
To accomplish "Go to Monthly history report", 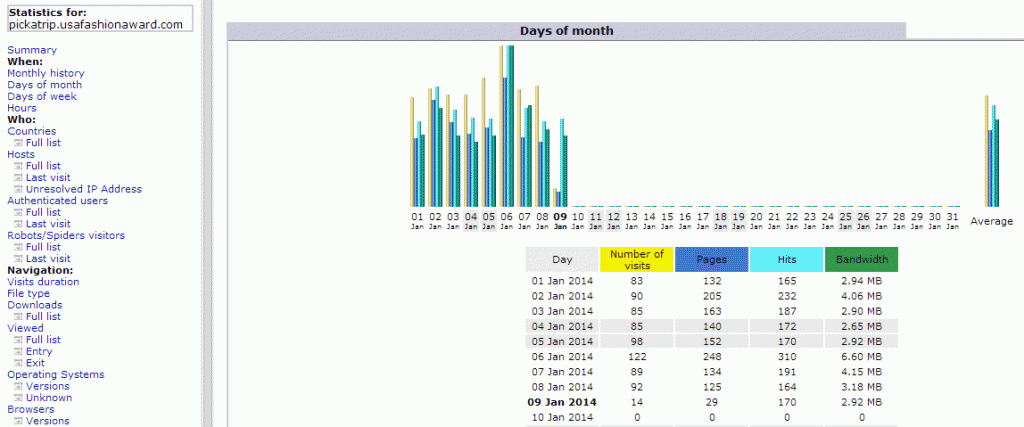I will (x=46, y=73).
